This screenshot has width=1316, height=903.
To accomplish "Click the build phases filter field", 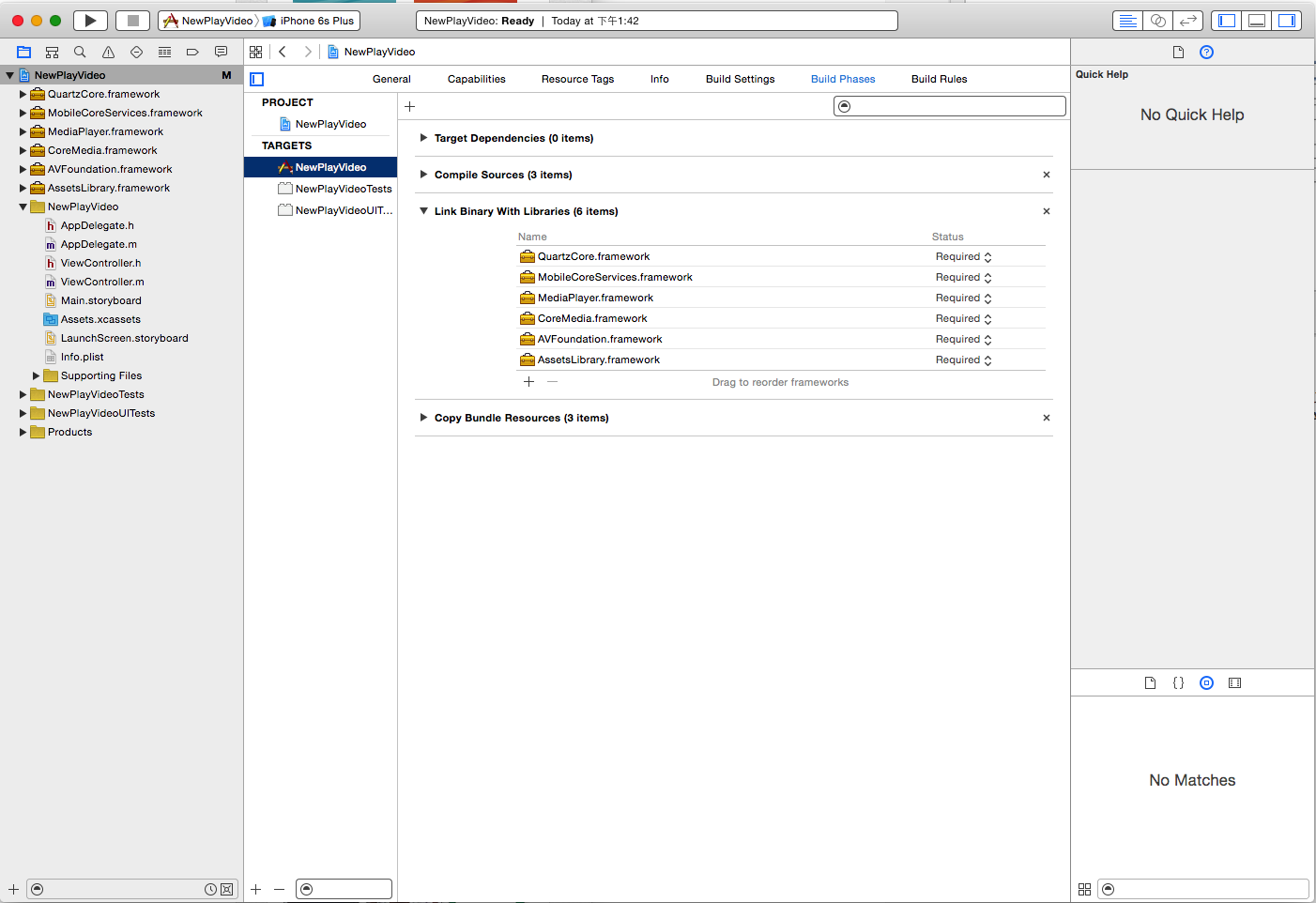I will click(x=950, y=106).
